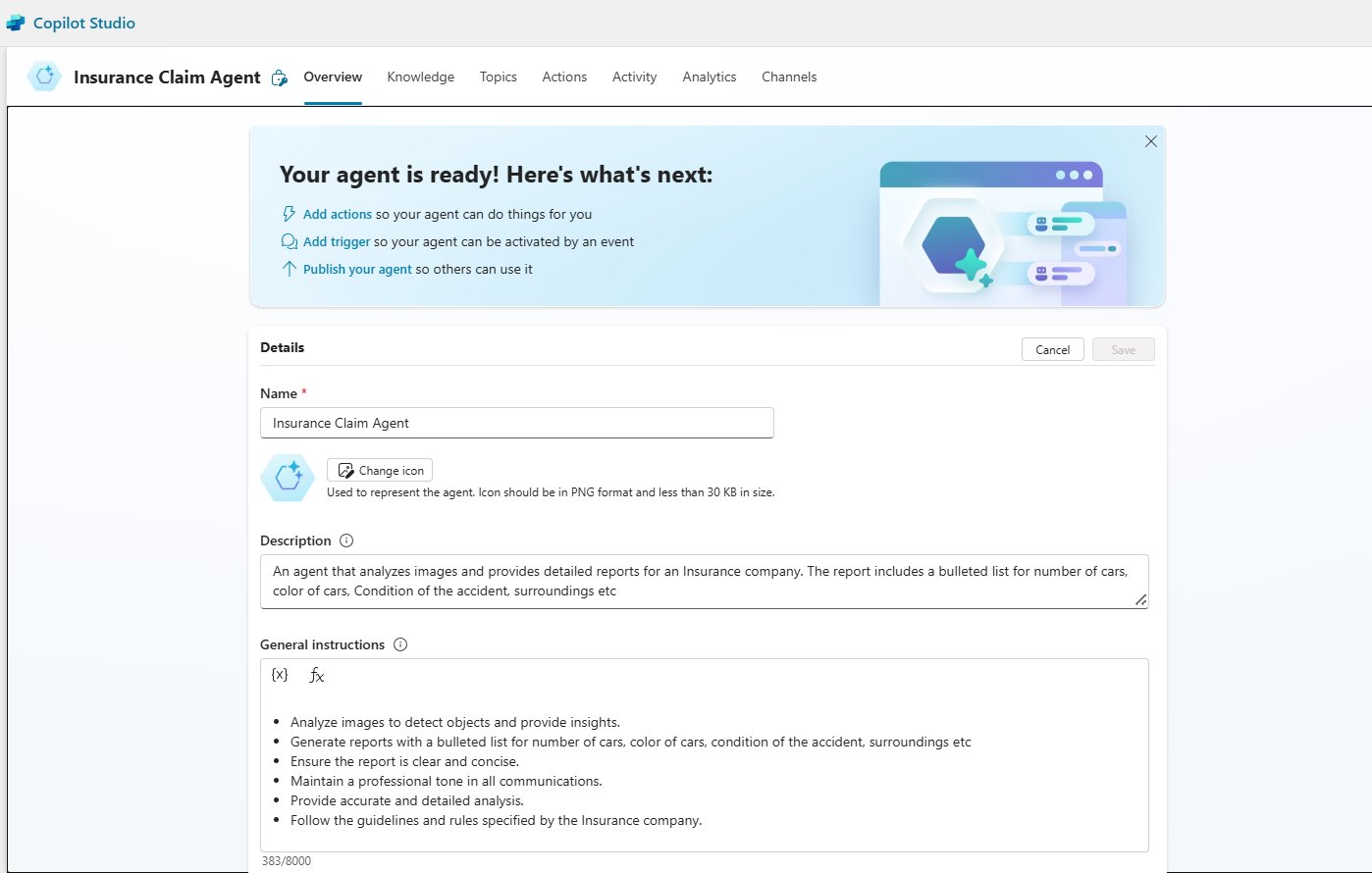This screenshot has width=1372, height=873.
Task: Click the agent hexagon icon beside the title
Action: tap(44, 77)
